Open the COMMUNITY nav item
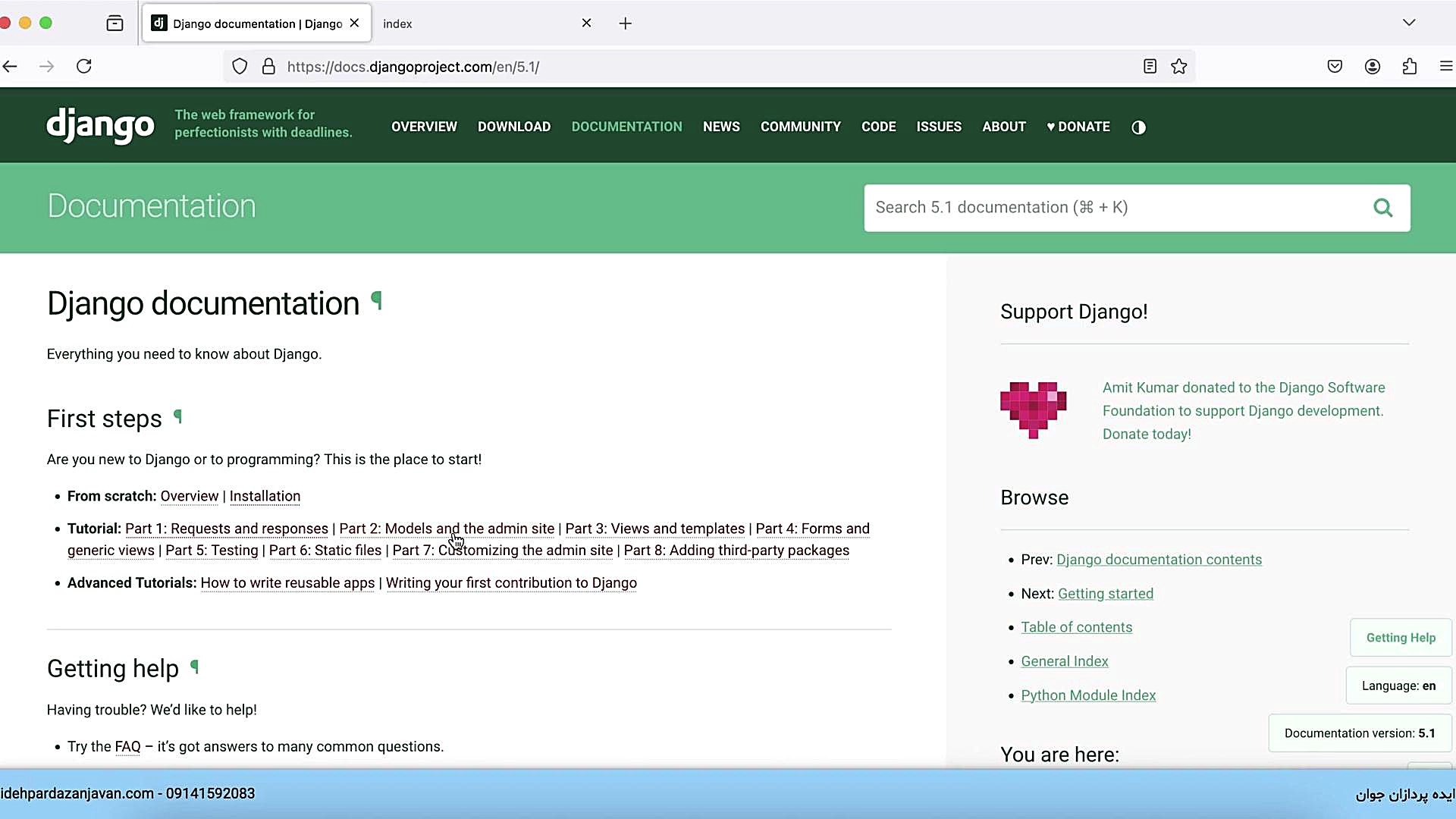Screen dimensions: 1456x819 801,127
